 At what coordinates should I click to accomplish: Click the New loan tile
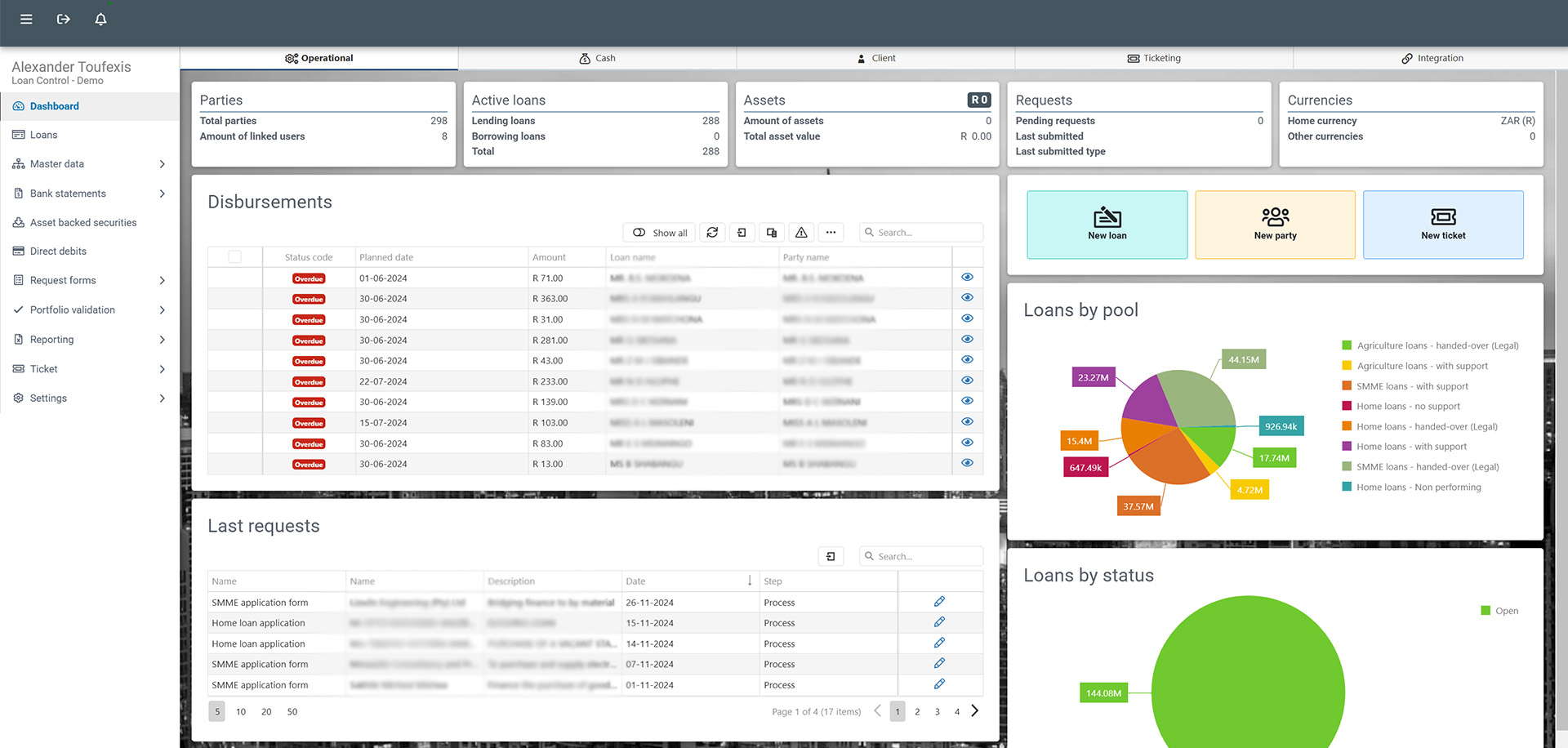coord(1107,225)
